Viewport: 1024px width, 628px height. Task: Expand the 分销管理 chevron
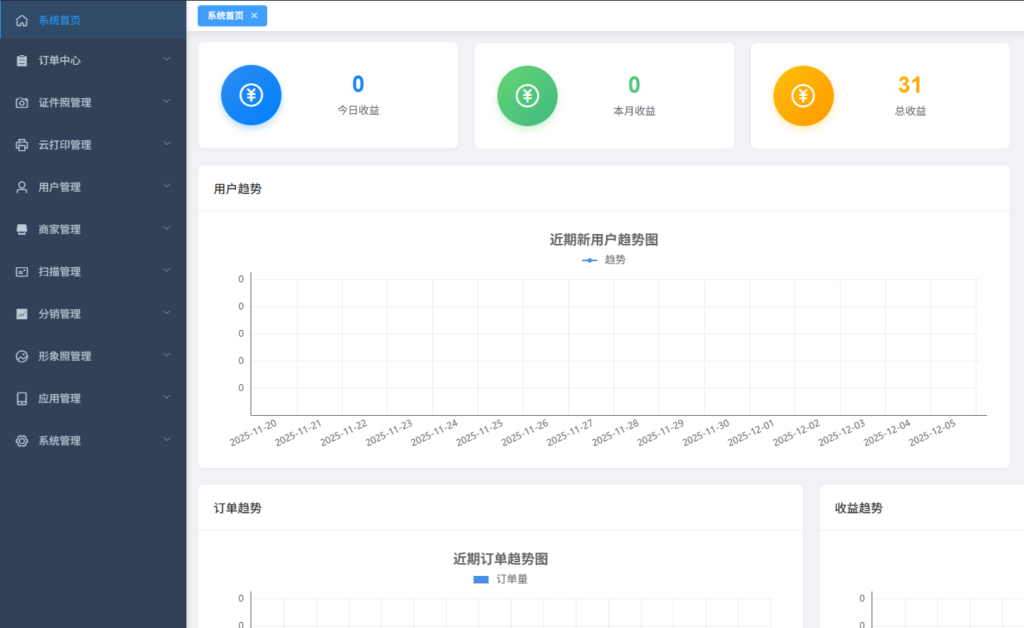(x=167, y=313)
